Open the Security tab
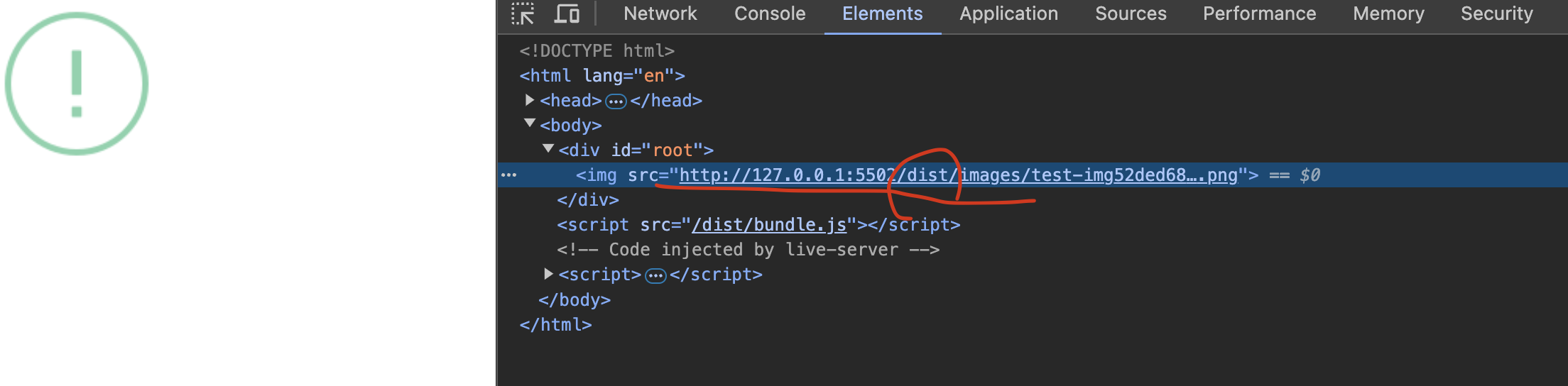 click(1496, 13)
